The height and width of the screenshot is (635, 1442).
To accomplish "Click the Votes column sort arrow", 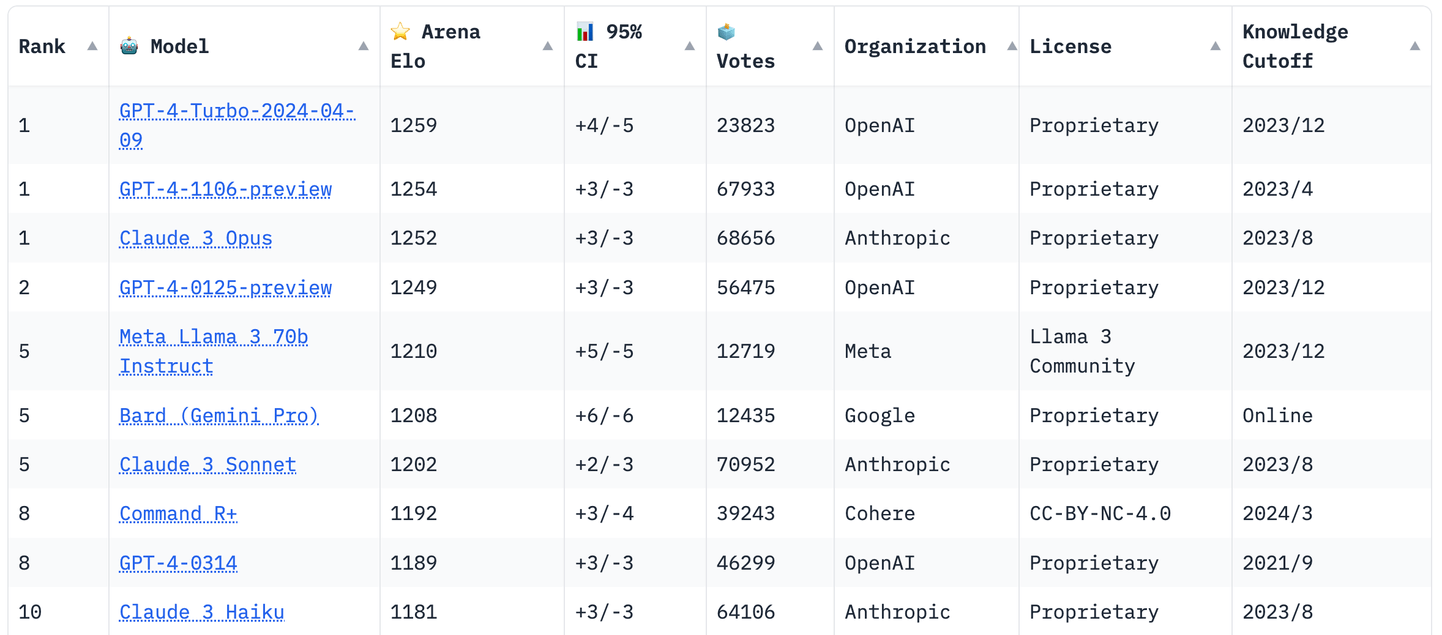I will (817, 46).
